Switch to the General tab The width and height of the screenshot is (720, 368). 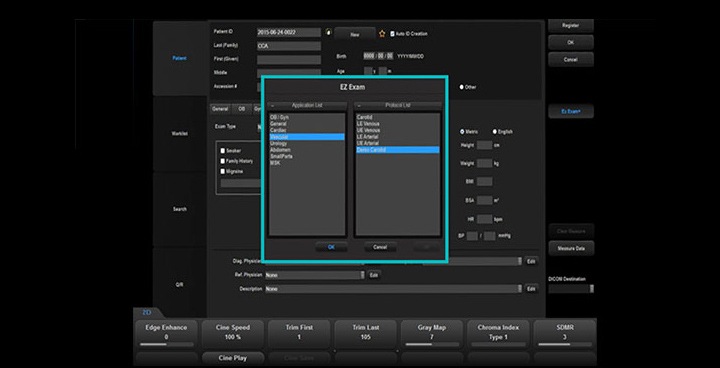click(220, 109)
